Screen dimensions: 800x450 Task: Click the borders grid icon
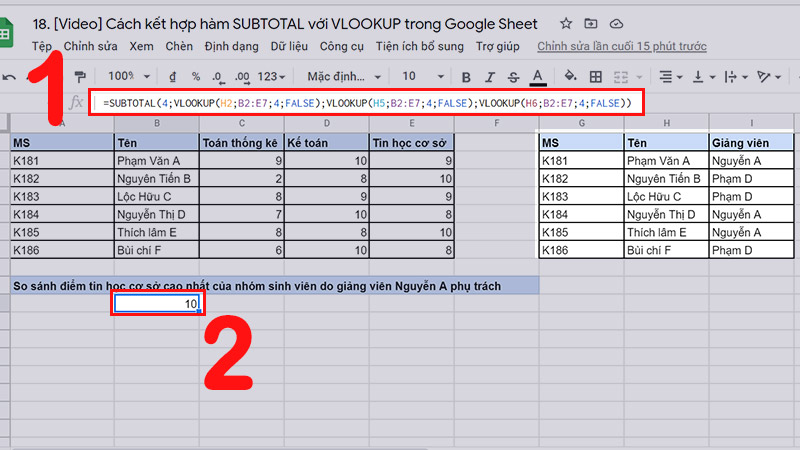pyautogui.click(x=596, y=76)
